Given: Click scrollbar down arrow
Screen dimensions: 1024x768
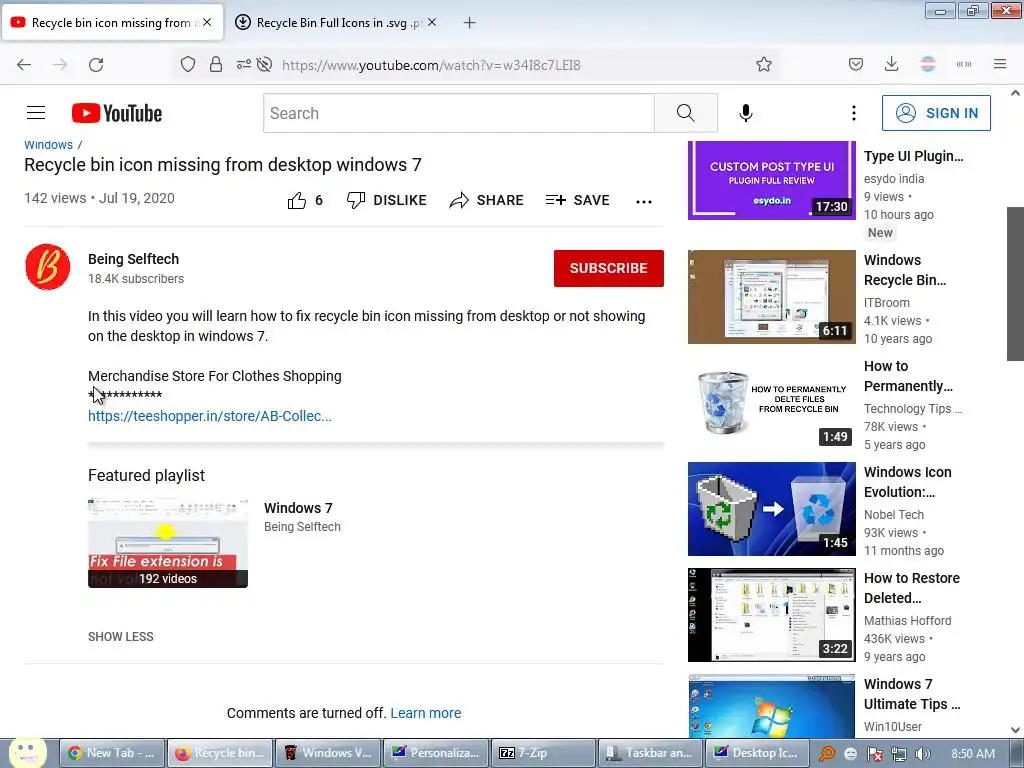Looking at the screenshot, I should pyautogui.click(x=1015, y=729).
